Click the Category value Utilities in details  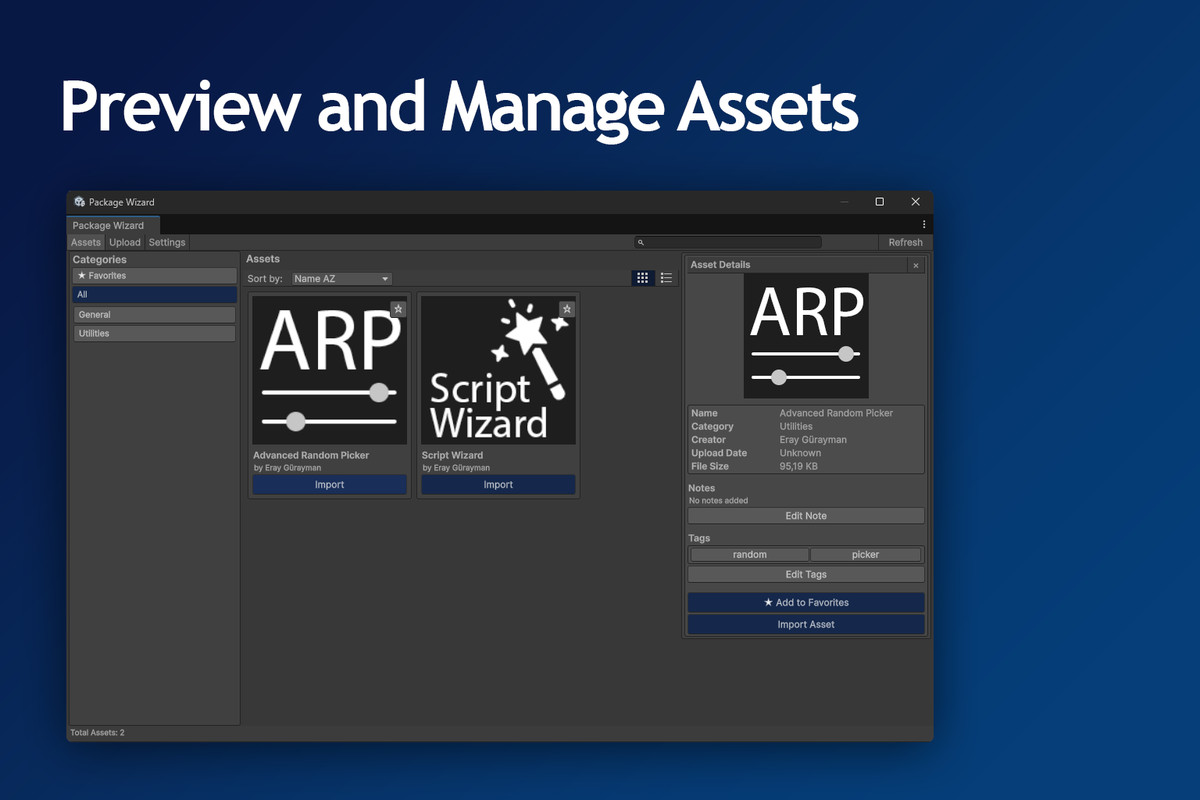point(796,427)
